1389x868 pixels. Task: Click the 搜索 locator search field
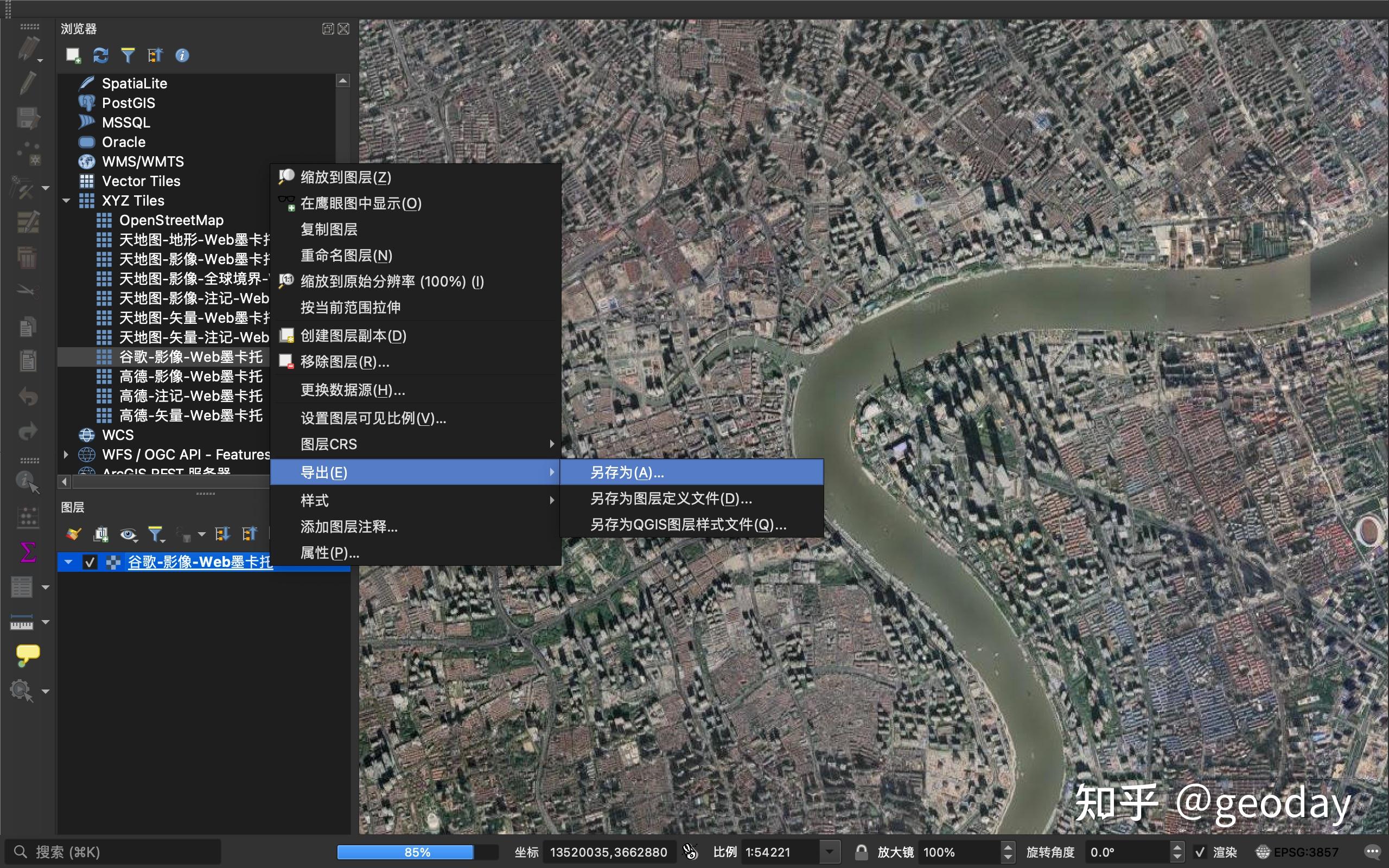pyautogui.click(x=115, y=852)
